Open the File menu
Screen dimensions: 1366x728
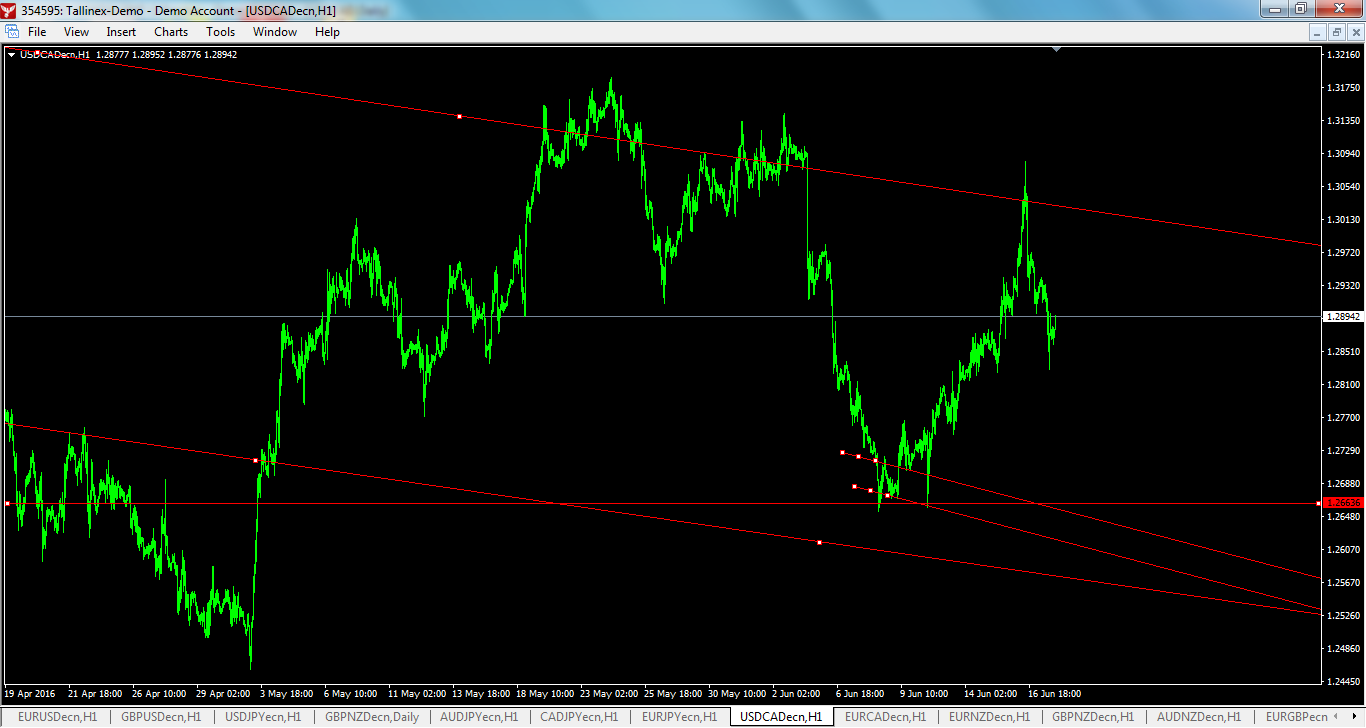tap(36, 31)
